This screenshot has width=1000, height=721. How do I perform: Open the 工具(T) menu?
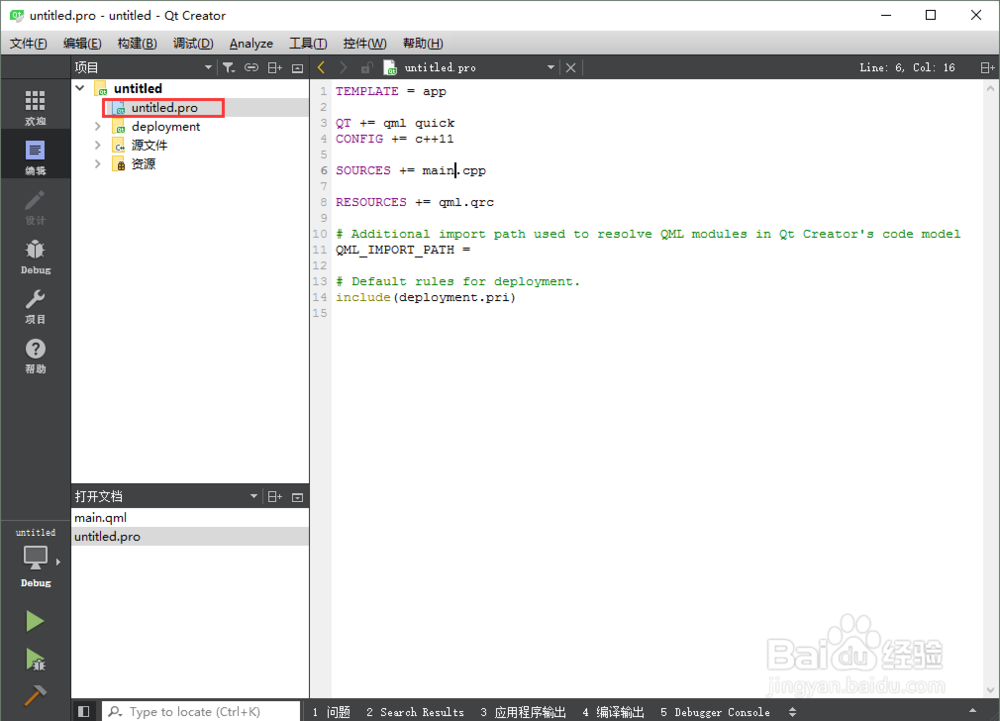[x=308, y=43]
